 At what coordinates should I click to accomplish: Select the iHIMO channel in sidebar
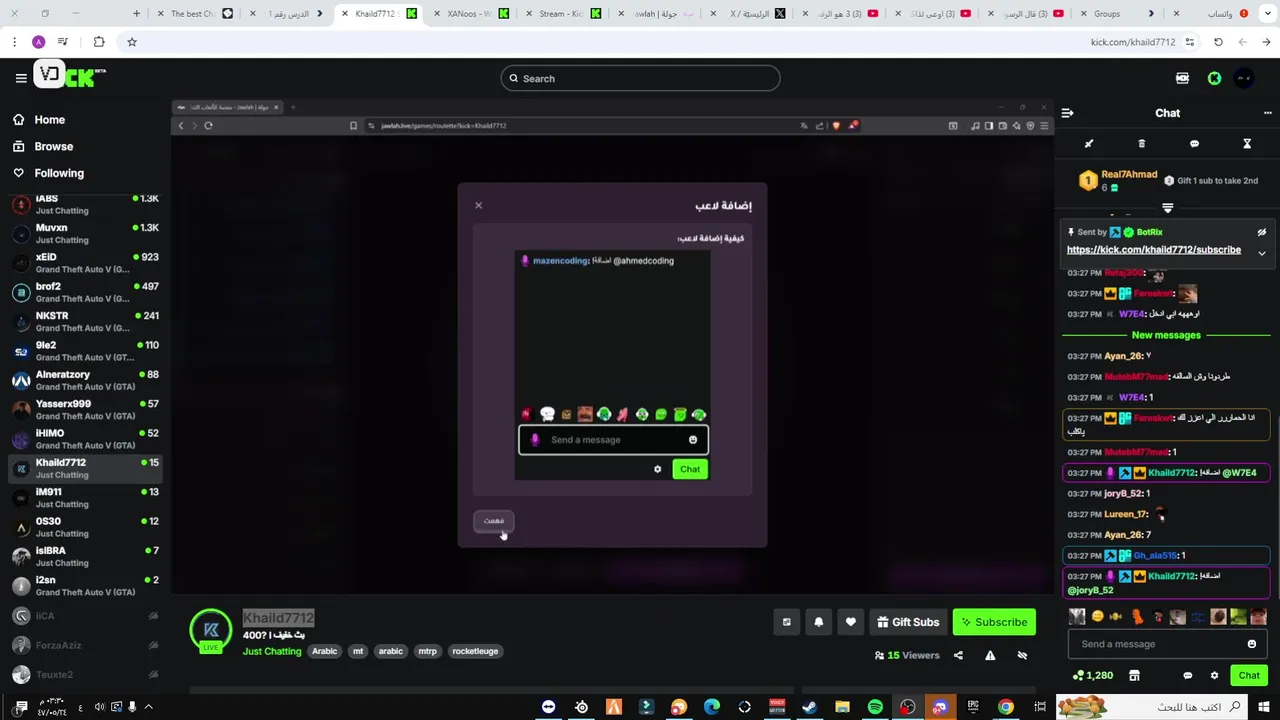[85, 439]
